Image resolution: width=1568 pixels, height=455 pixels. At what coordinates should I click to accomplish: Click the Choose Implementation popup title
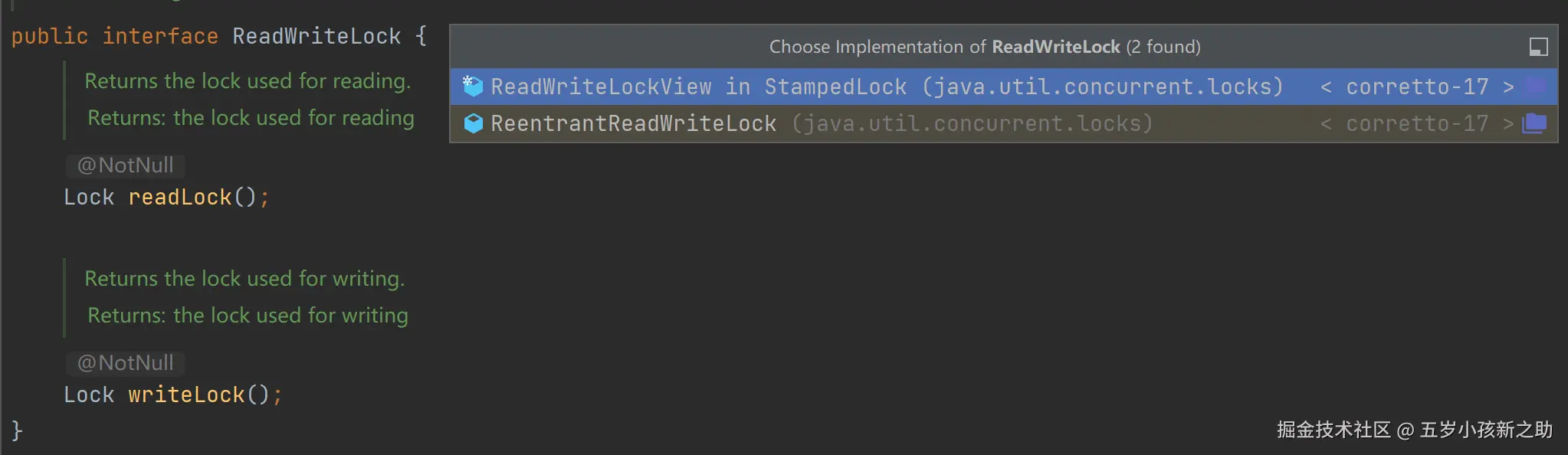[x=984, y=47]
